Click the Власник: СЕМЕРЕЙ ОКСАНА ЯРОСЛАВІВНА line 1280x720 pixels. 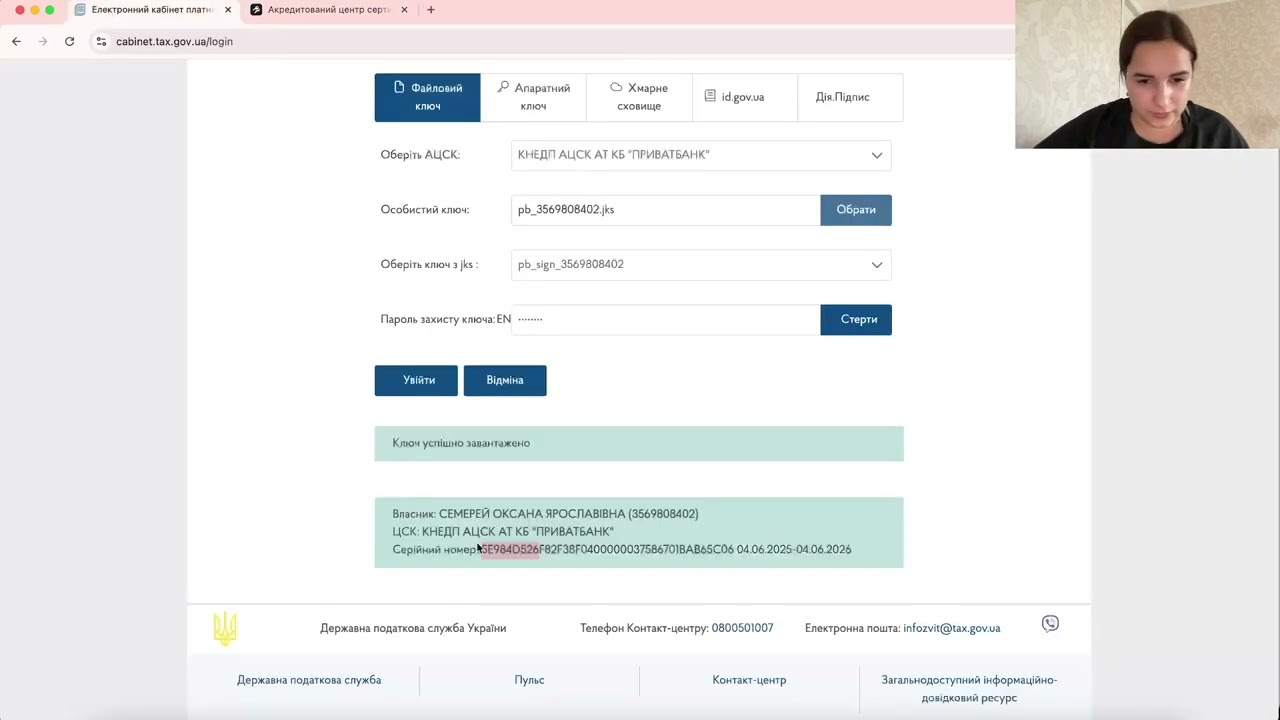(545, 514)
